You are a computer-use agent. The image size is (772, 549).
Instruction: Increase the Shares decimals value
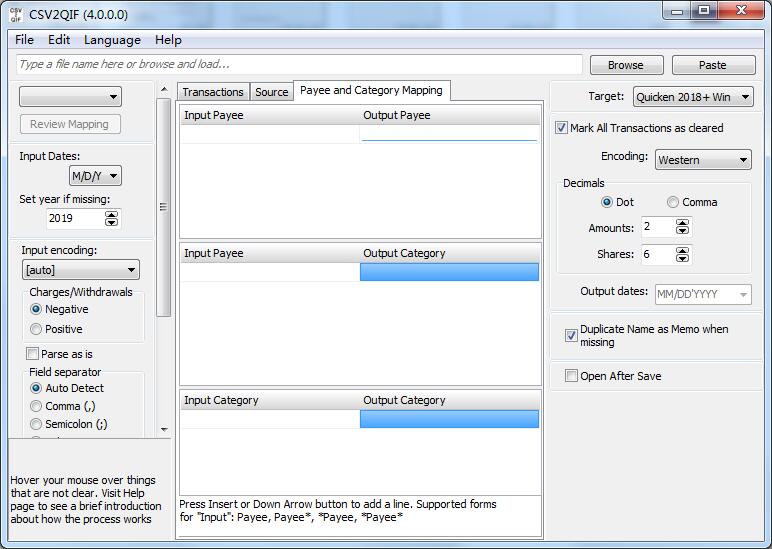click(682, 251)
